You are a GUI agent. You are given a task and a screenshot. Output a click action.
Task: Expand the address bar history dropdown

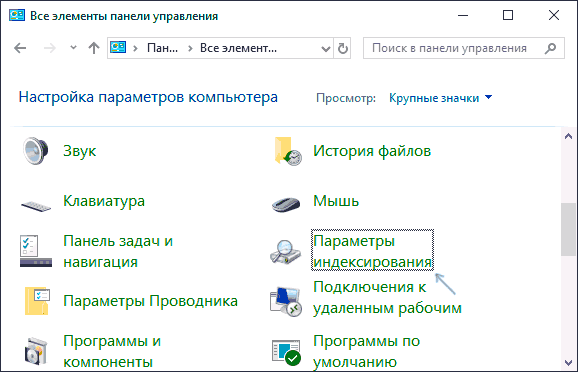325,48
